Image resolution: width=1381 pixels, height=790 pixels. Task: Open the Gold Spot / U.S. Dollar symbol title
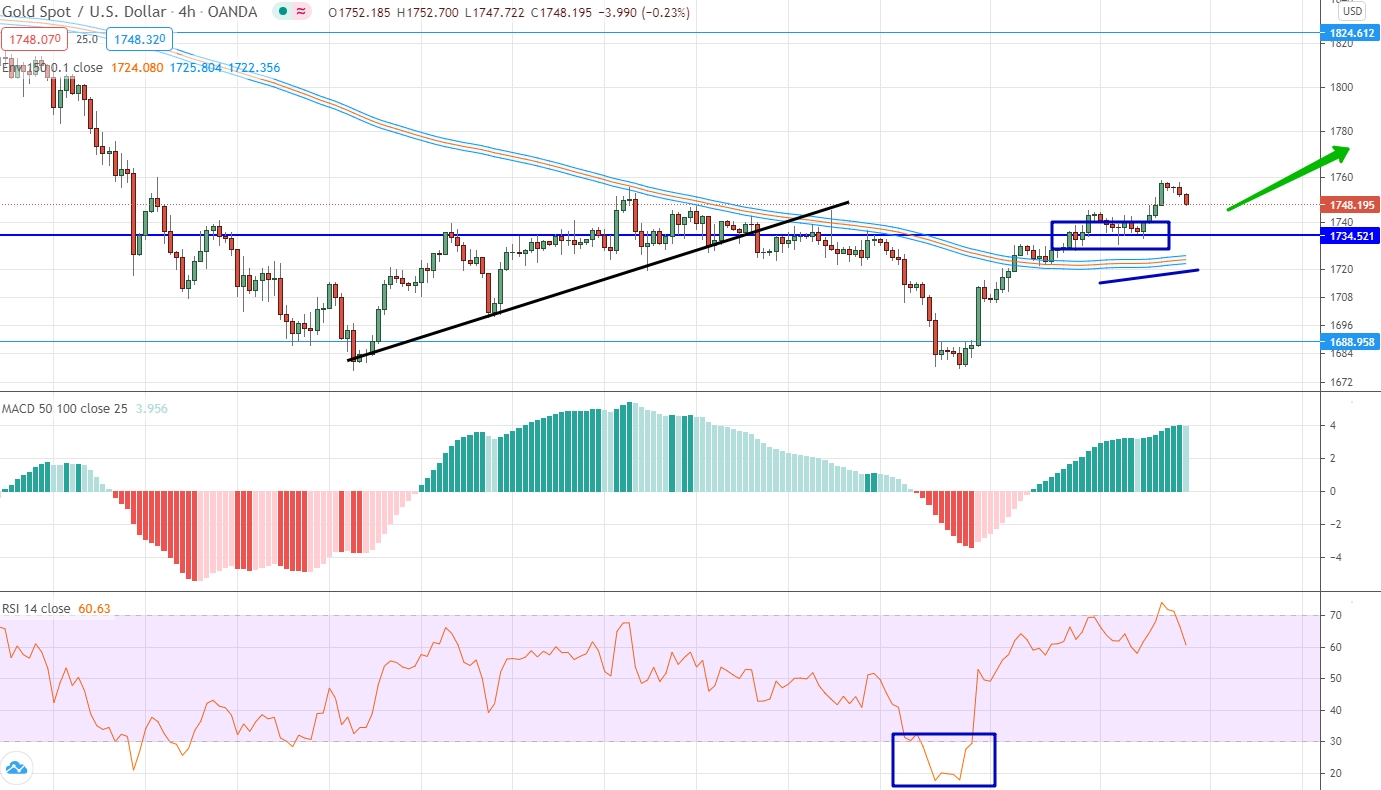pos(82,13)
